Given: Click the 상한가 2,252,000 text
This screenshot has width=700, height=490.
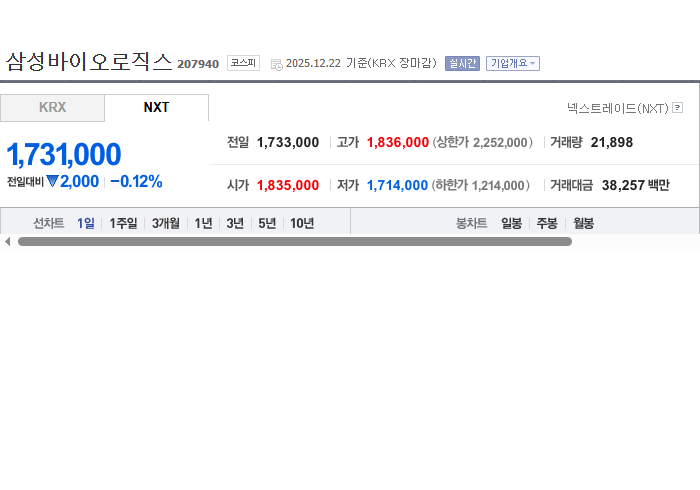Looking at the screenshot, I should (483, 142).
